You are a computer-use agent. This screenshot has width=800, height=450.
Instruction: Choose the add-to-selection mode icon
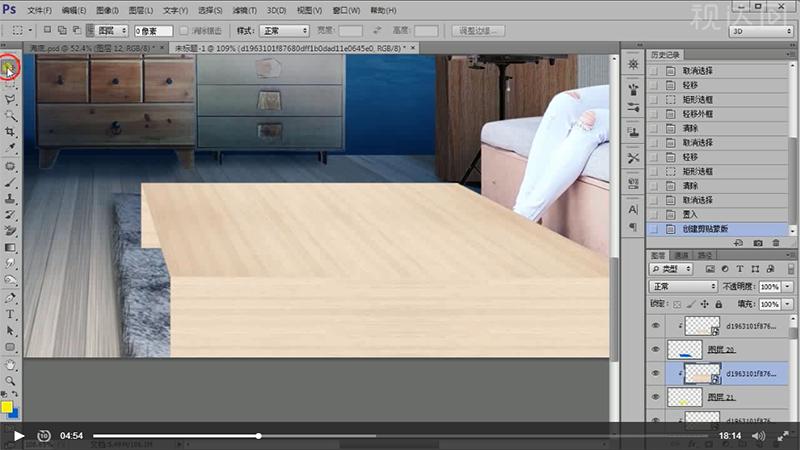62,30
